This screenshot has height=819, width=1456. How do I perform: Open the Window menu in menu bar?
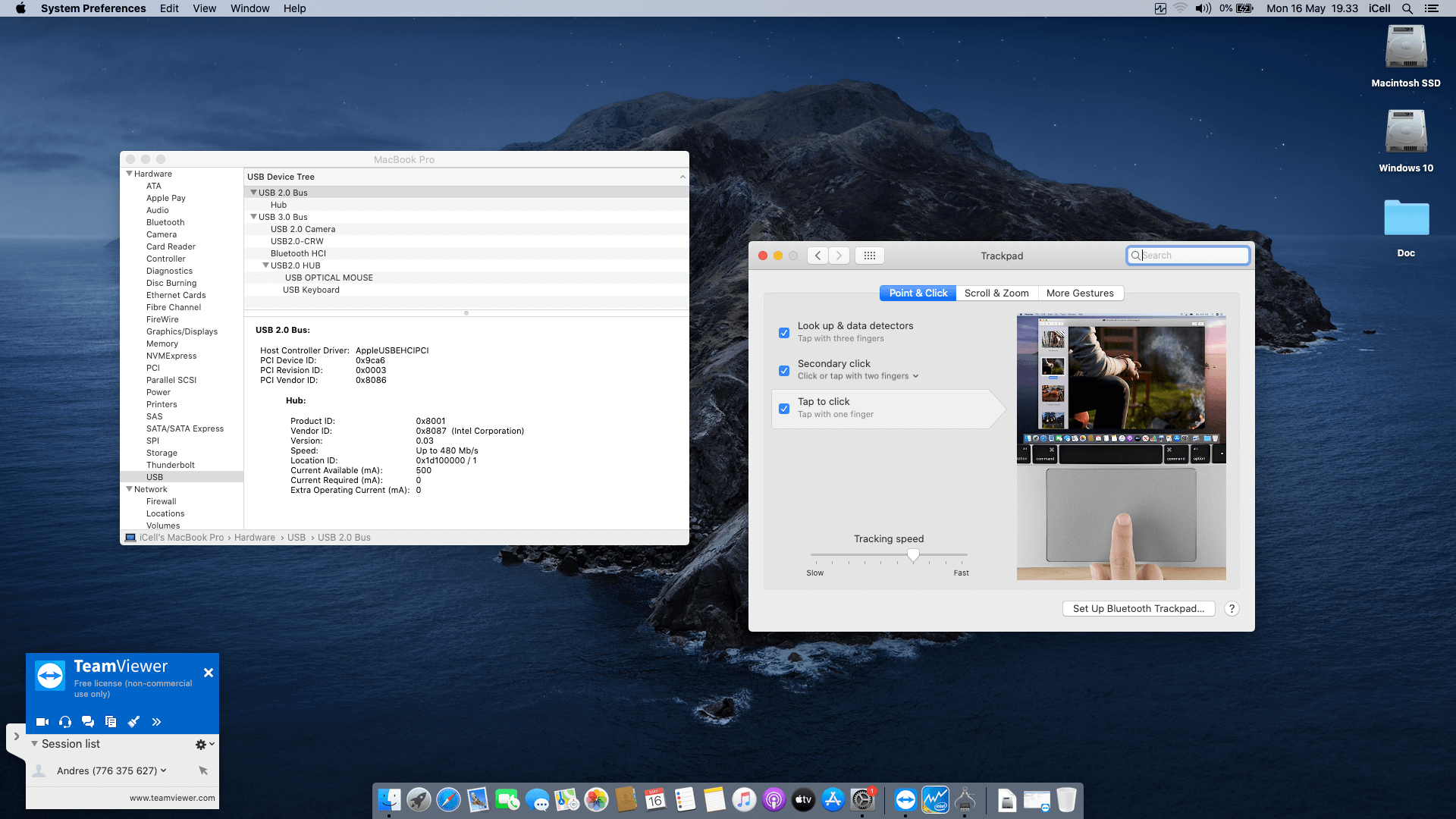pos(249,8)
